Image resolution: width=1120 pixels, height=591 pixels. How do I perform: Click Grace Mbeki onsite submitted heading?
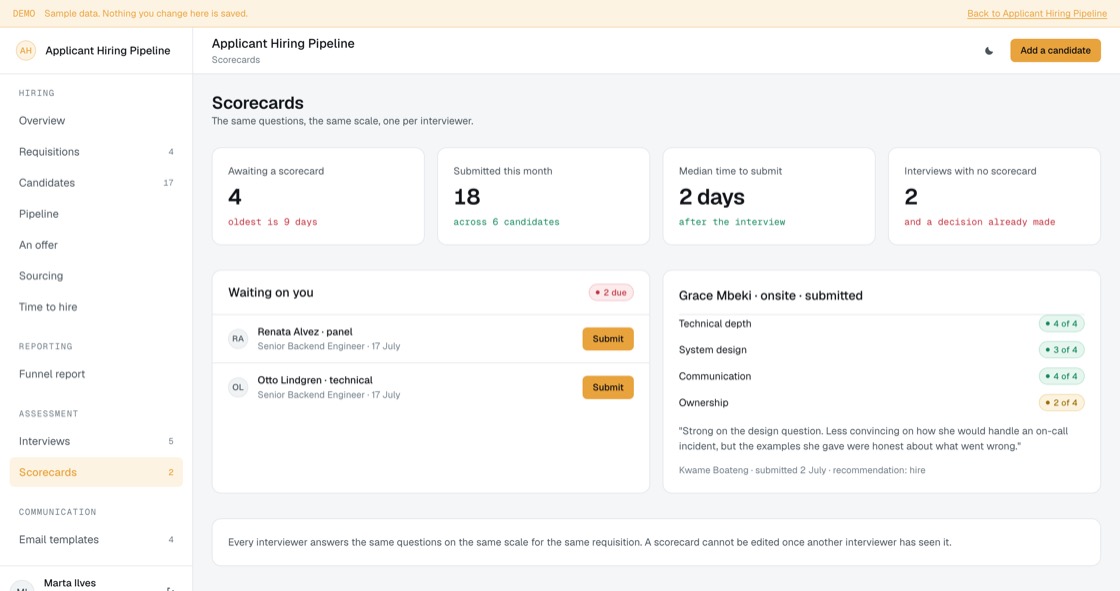pyautogui.click(x=771, y=296)
